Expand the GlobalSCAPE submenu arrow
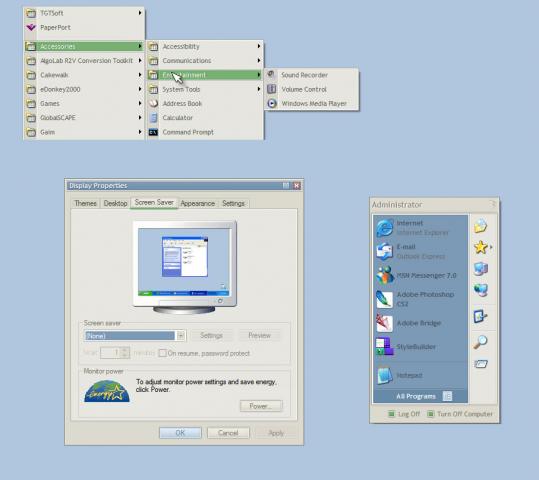The image size is (539, 480). (140, 117)
